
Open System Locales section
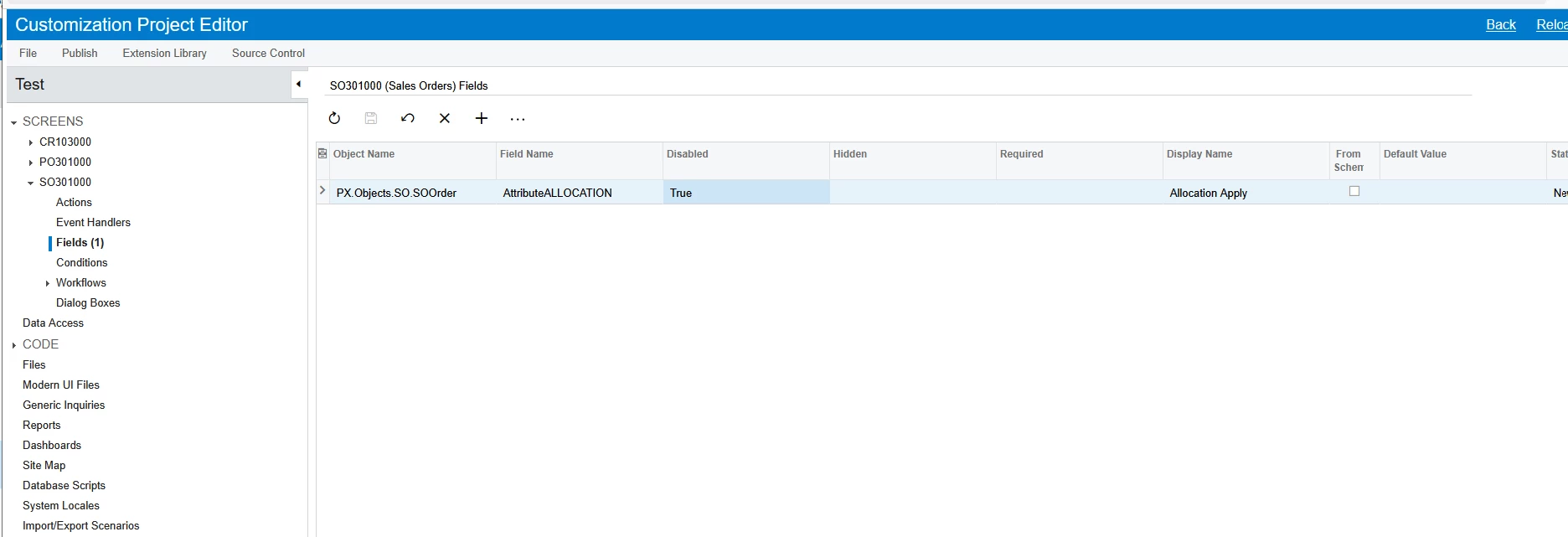tap(60, 505)
